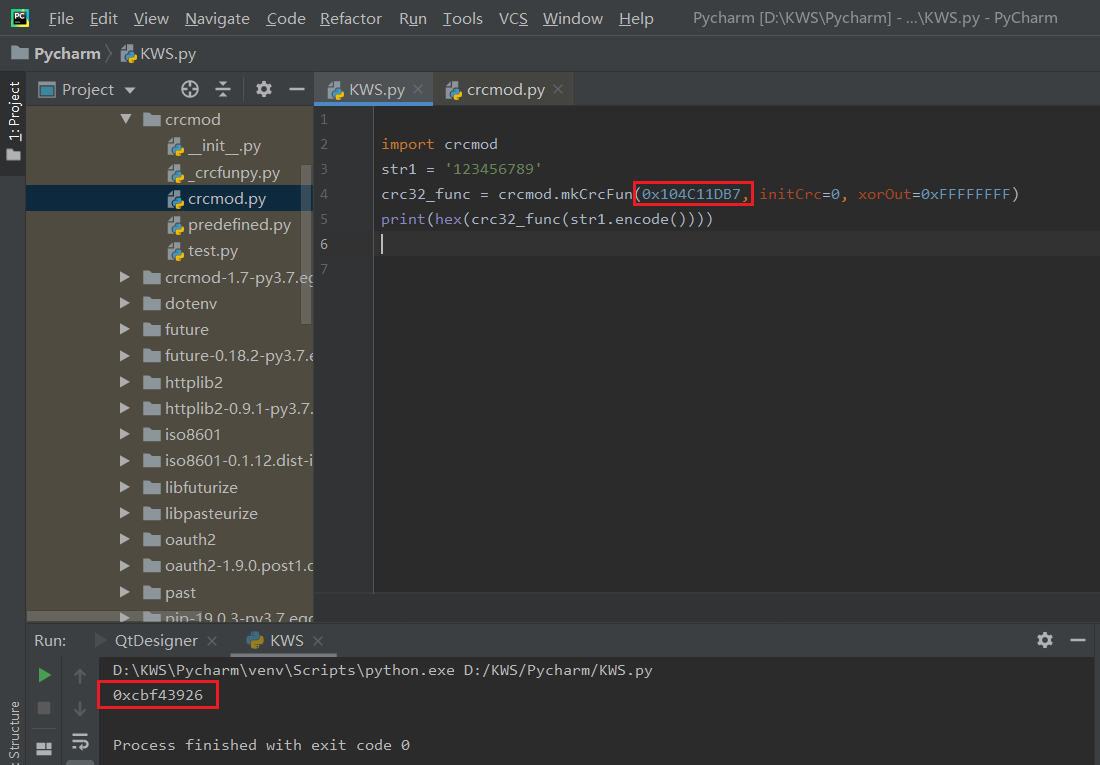The width and height of the screenshot is (1100, 765).
Task: Open the Navigate menu
Action: (x=217, y=19)
